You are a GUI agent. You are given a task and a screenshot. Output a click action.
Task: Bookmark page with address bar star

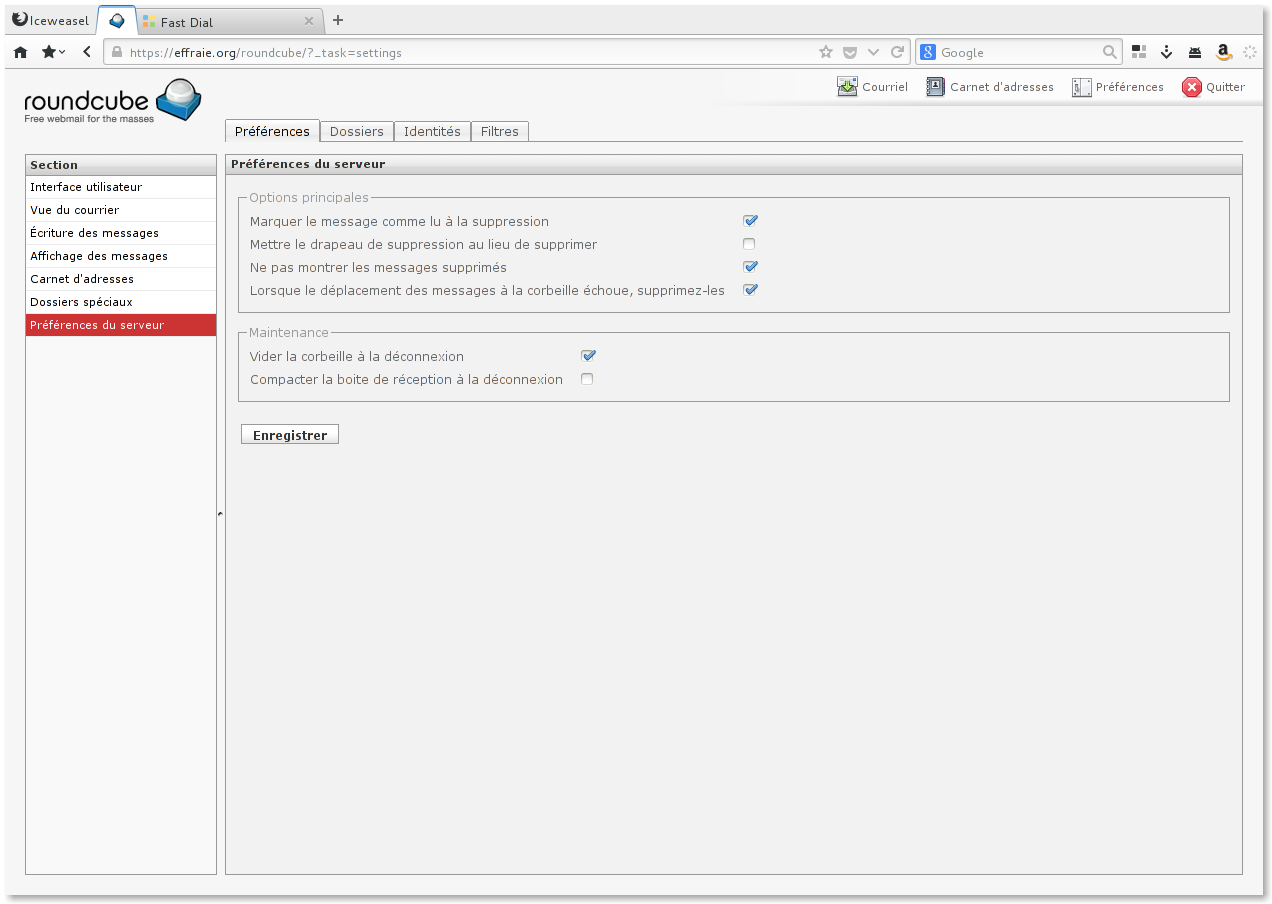pyautogui.click(x=825, y=52)
